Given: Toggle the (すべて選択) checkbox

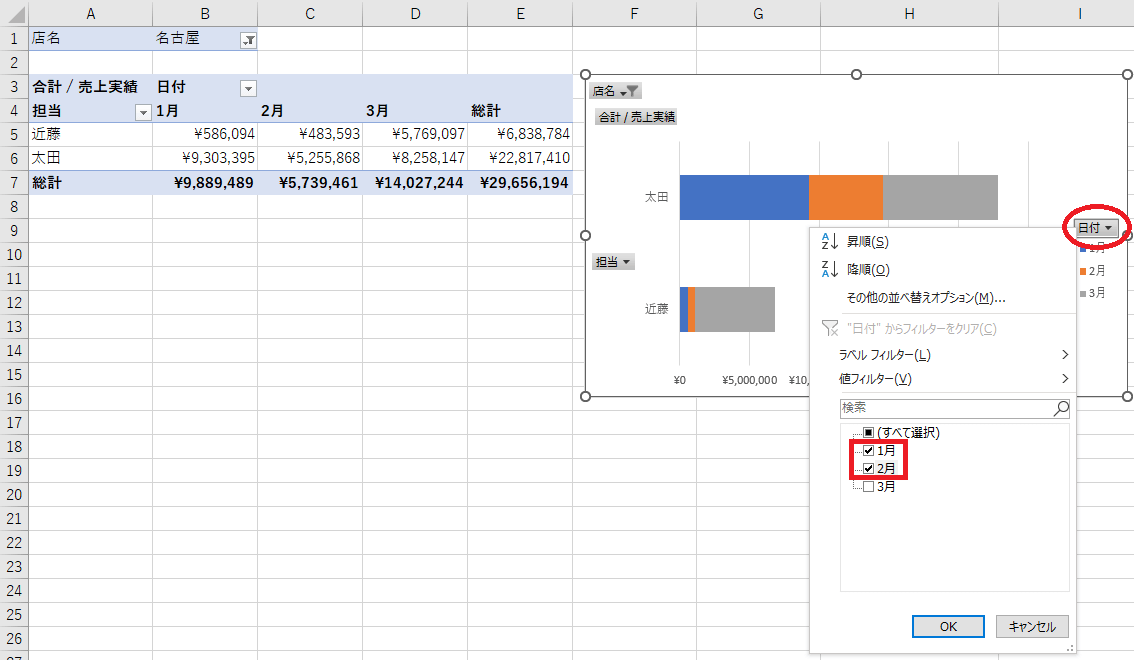Looking at the screenshot, I should pos(868,433).
